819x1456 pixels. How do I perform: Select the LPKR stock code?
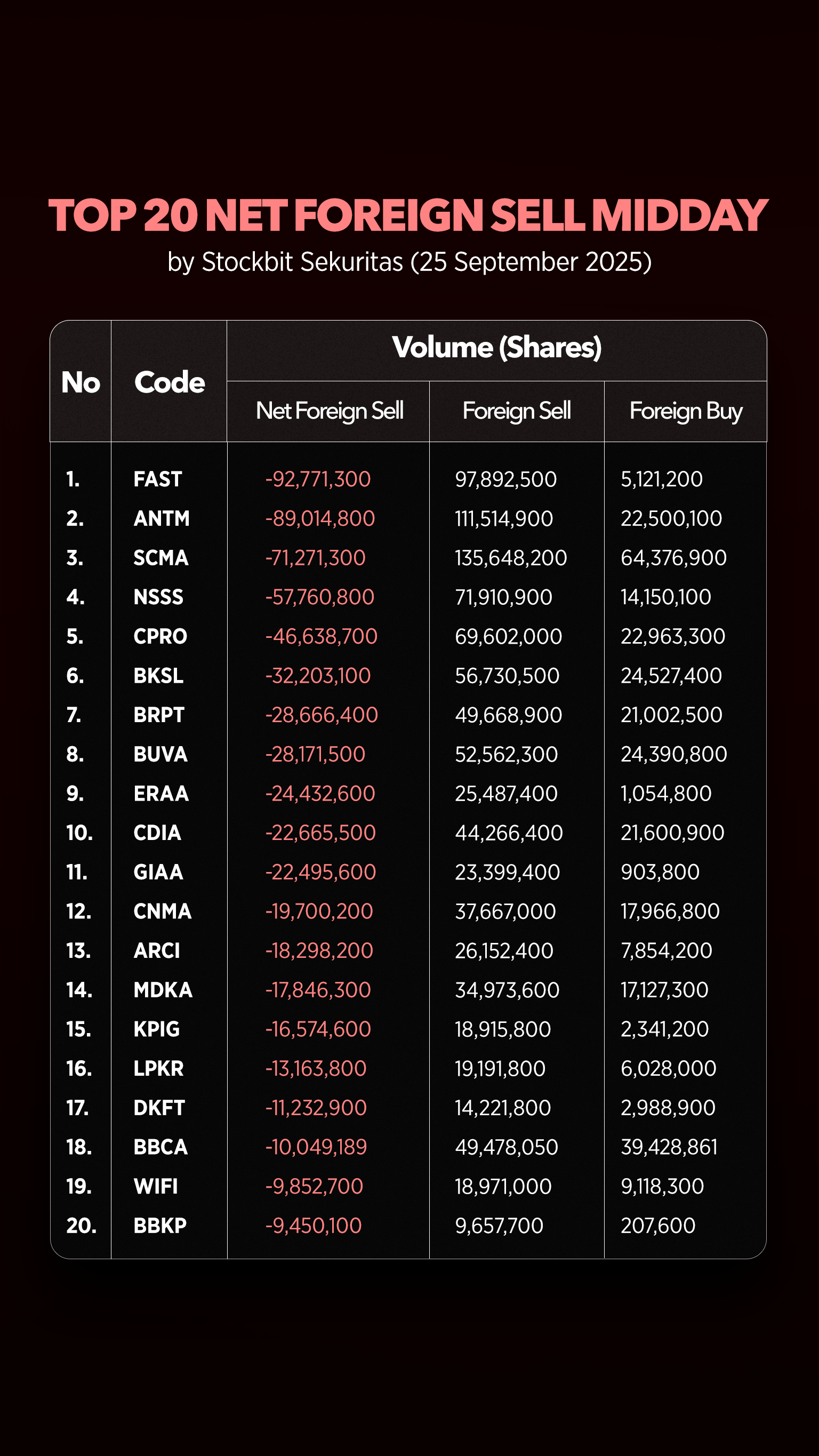click(x=158, y=1068)
